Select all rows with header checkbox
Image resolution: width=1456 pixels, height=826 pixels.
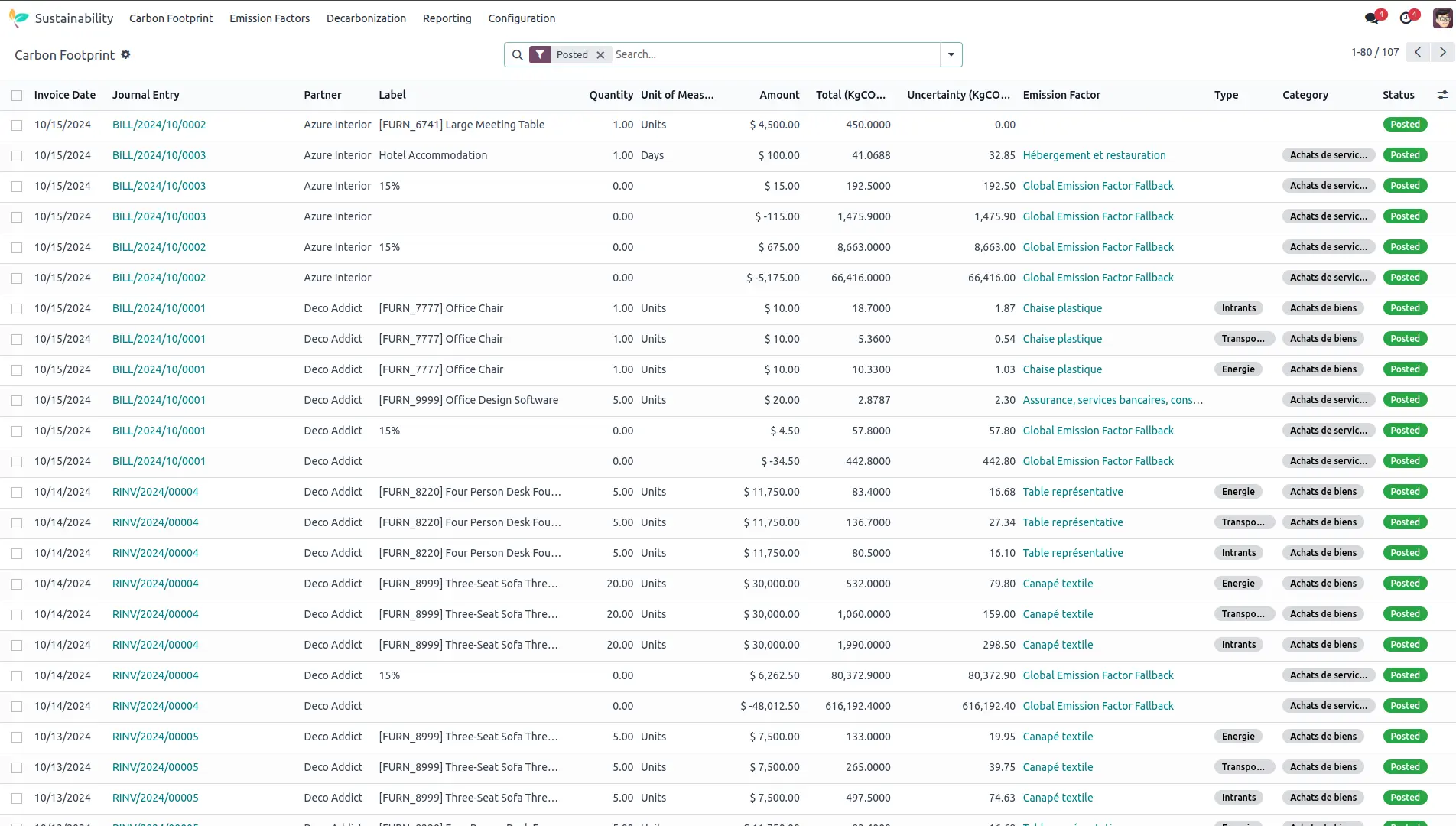(17, 96)
